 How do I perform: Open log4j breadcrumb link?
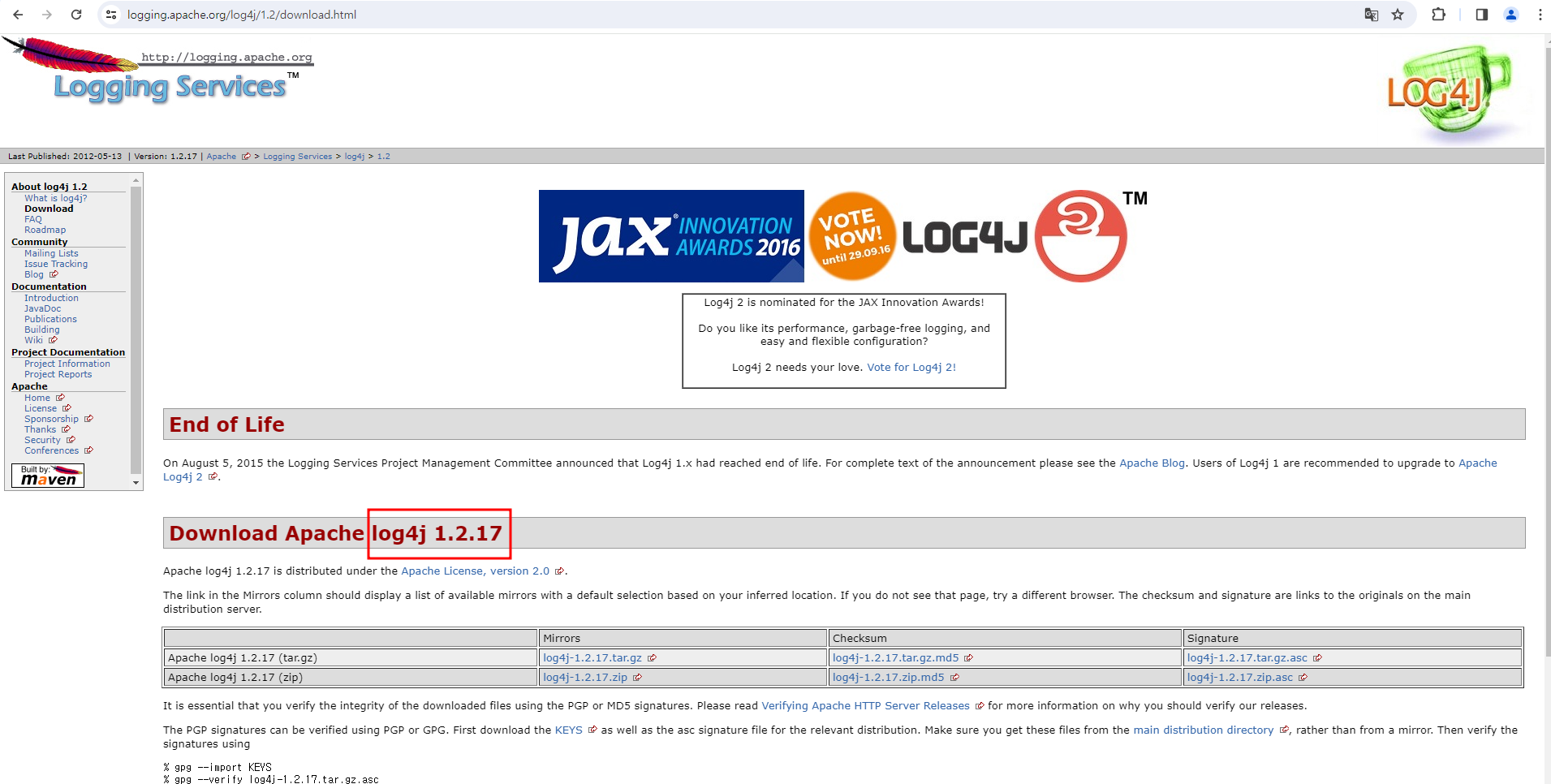point(354,157)
